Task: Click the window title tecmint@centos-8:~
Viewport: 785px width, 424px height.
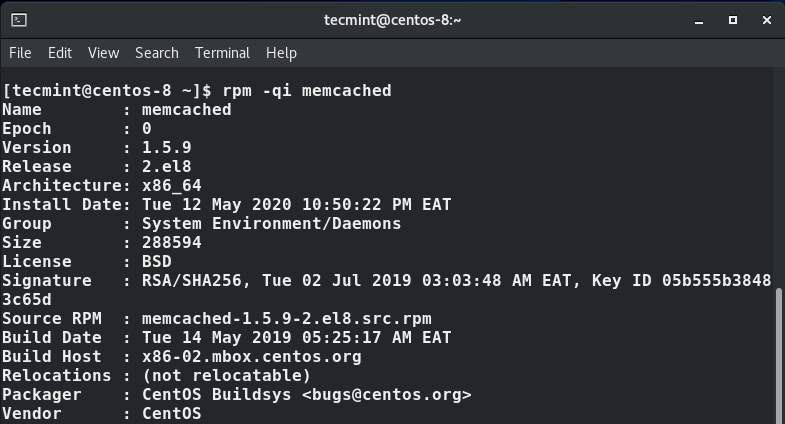Action: (x=392, y=20)
